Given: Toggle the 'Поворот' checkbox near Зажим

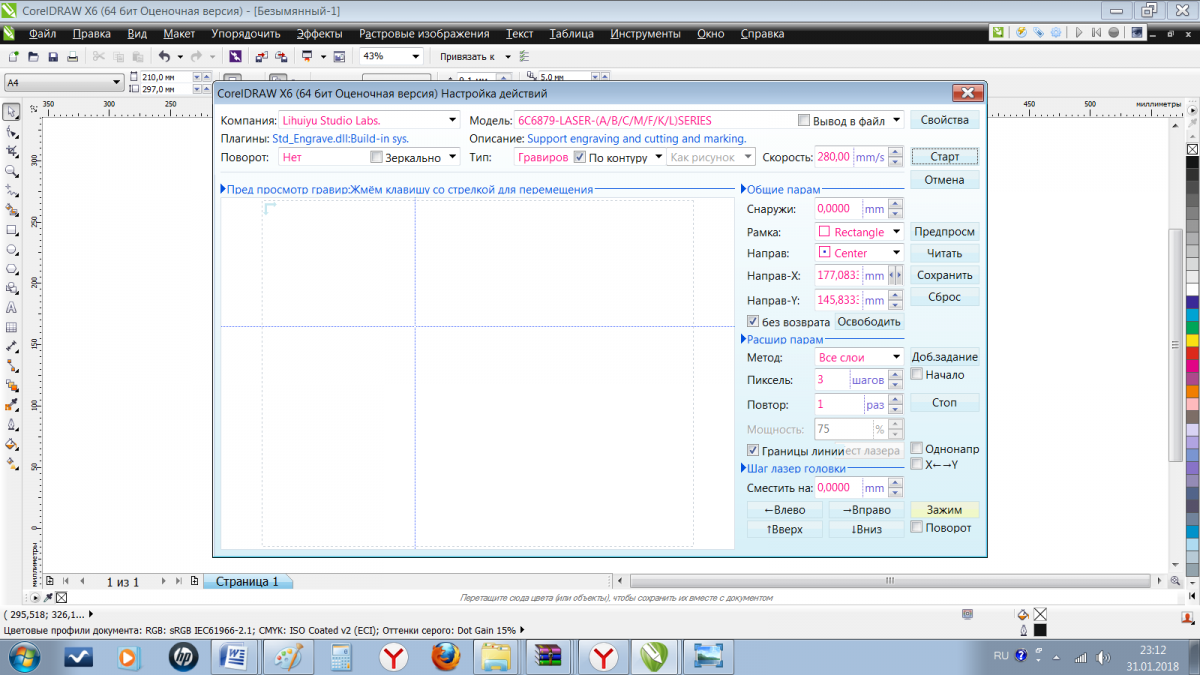Looking at the screenshot, I should pyautogui.click(x=917, y=527).
